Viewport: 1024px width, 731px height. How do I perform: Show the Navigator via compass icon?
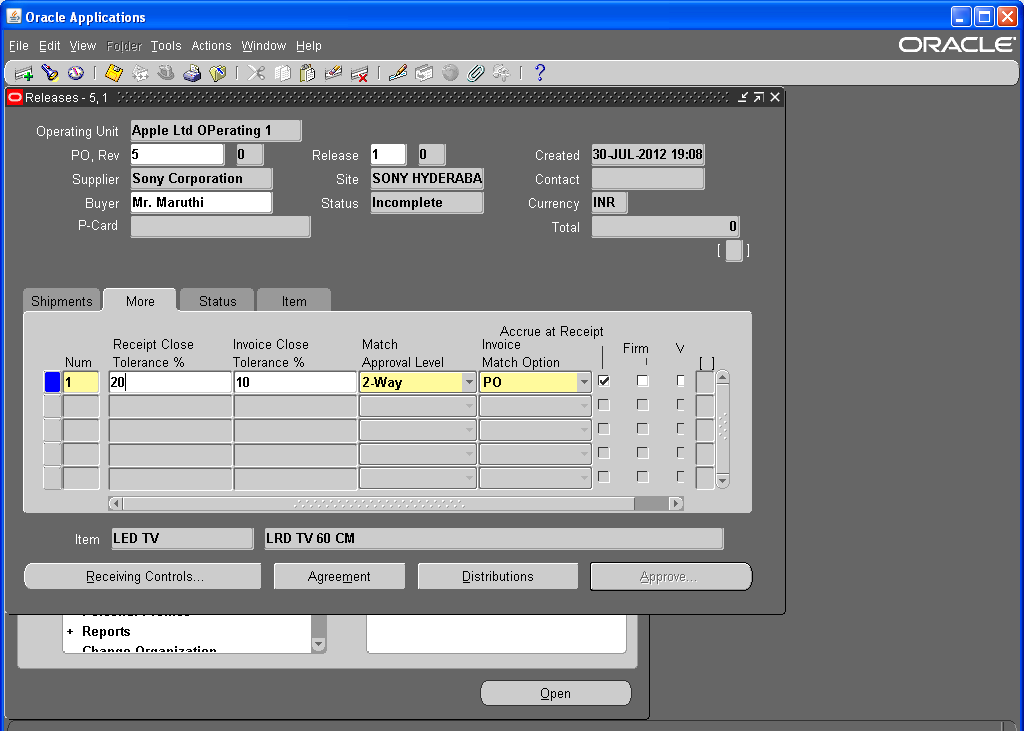click(x=76, y=73)
